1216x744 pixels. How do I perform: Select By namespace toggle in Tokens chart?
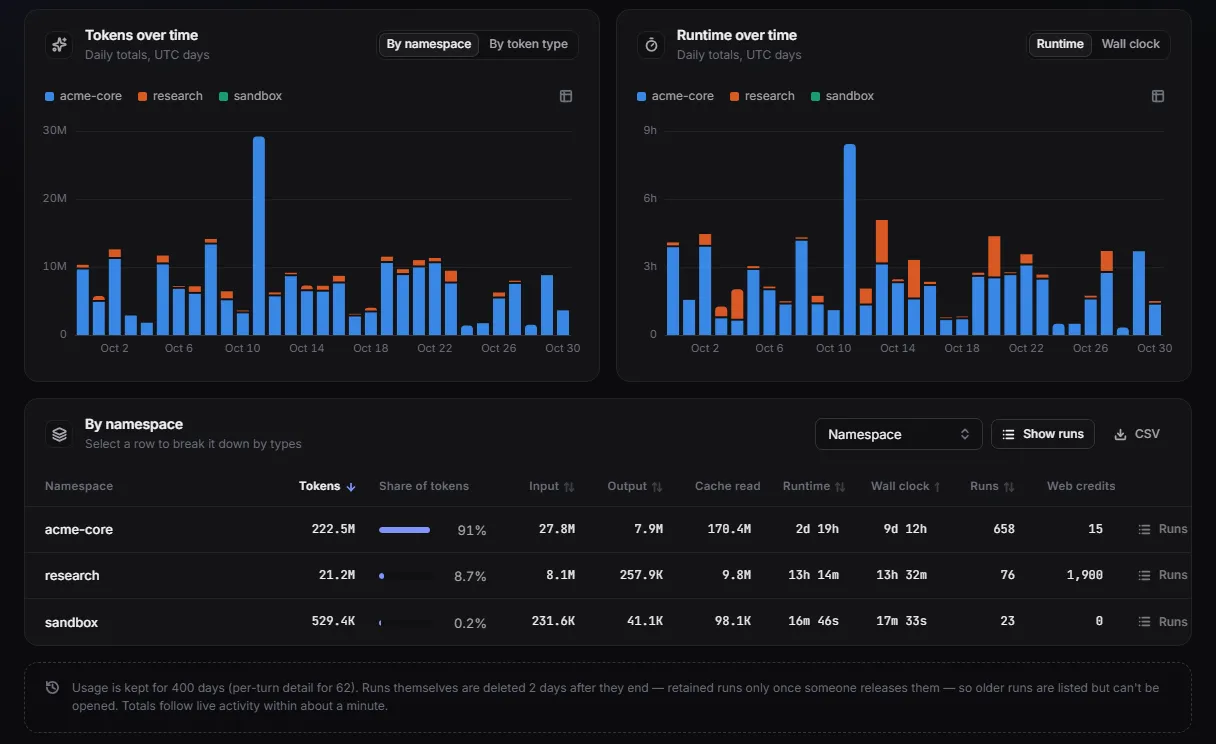tap(429, 44)
